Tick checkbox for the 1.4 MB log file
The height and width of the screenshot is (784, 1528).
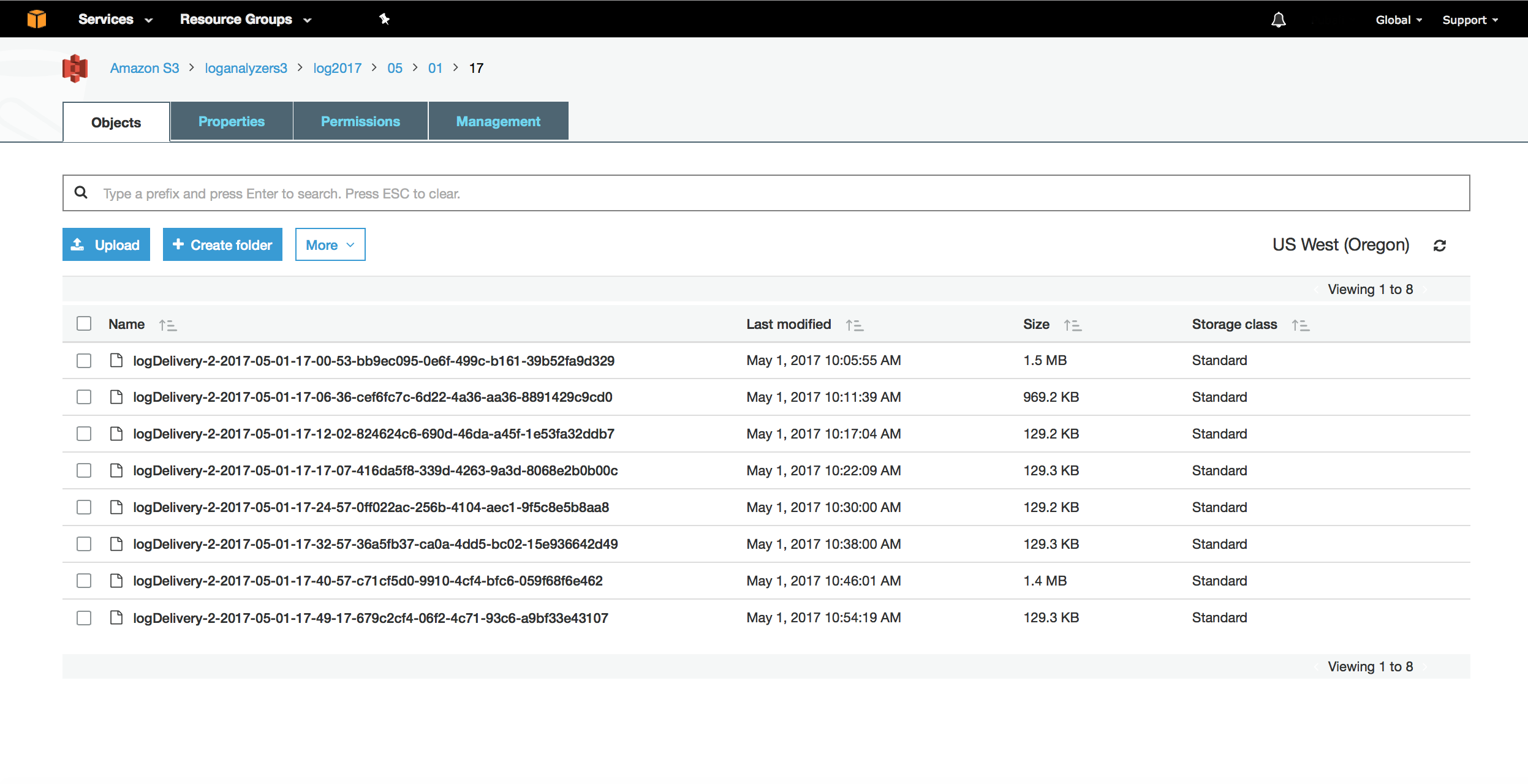[84, 581]
